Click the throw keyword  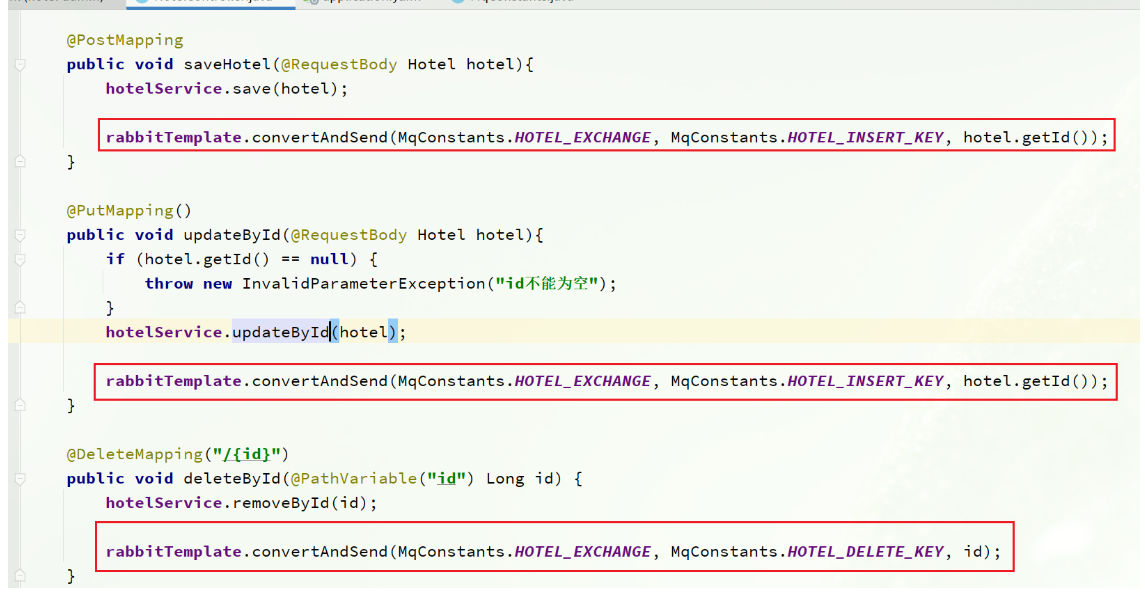169,283
